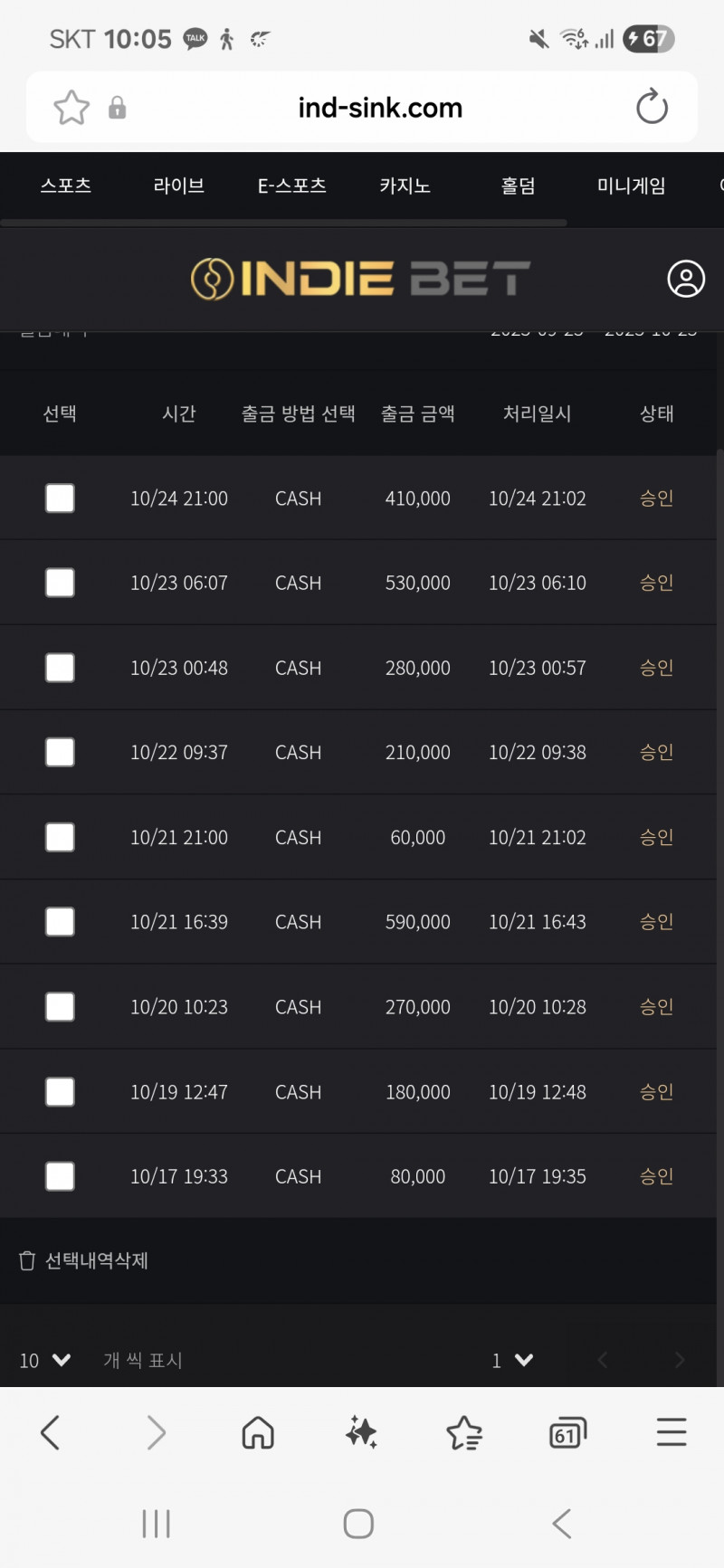Reload the page with refresh icon
The width and height of the screenshot is (724, 1568).
[x=652, y=108]
